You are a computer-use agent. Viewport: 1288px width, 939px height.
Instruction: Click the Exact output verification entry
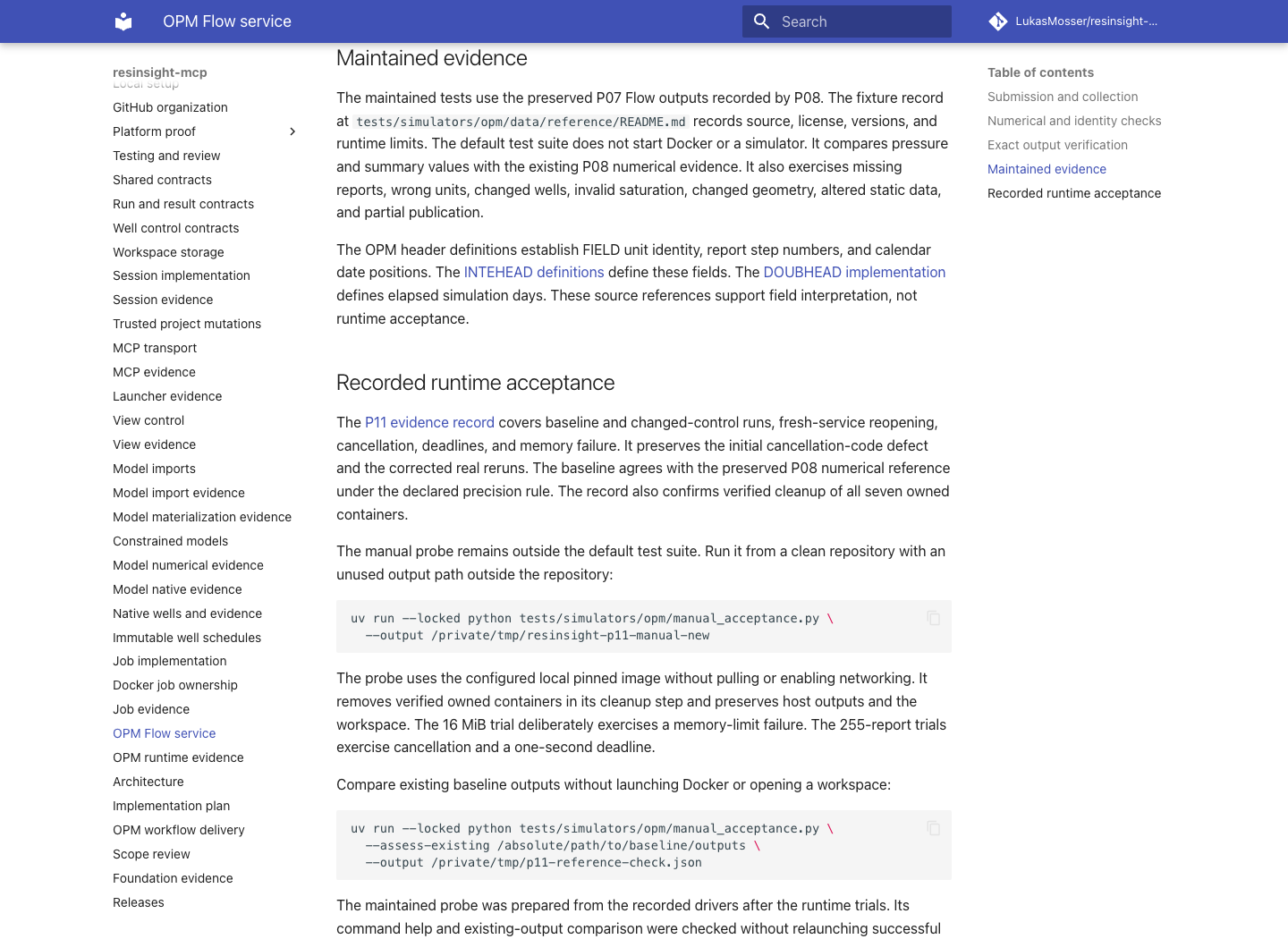[x=1057, y=145]
